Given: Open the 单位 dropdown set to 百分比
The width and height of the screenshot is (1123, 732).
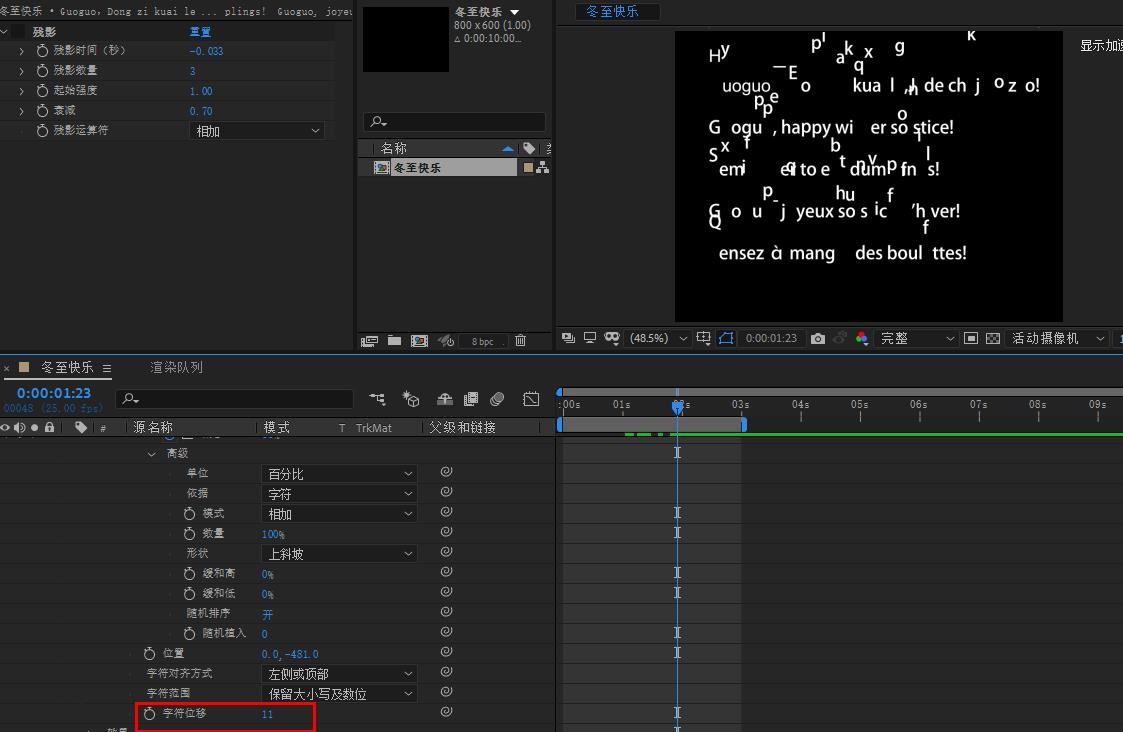Looking at the screenshot, I should point(339,473).
